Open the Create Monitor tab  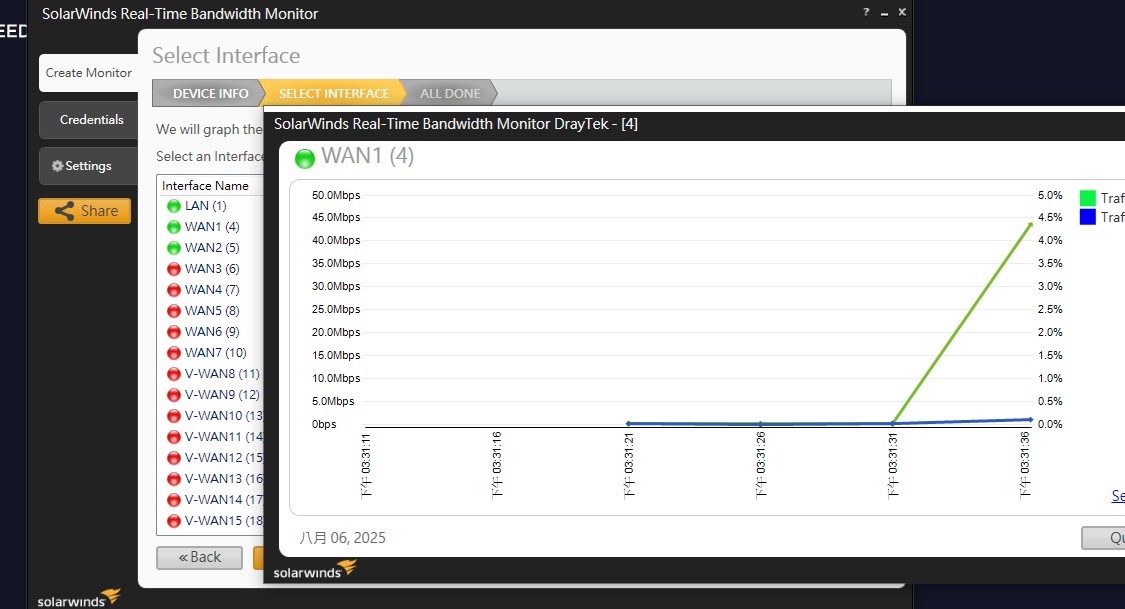point(88,73)
